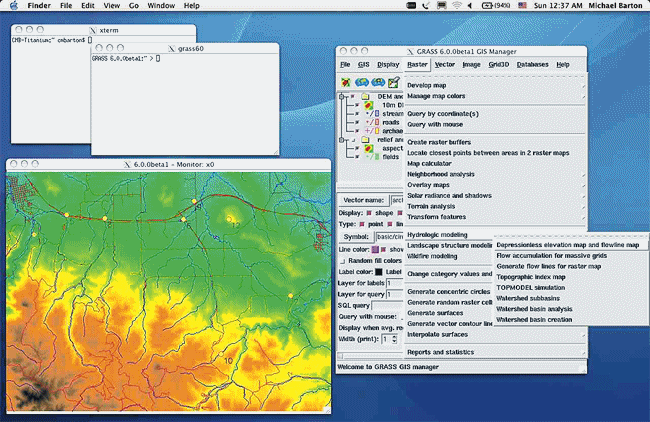Expand Interpolate surfaces submenu
Image resolution: width=650 pixels, height=422 pixels.
495,335
